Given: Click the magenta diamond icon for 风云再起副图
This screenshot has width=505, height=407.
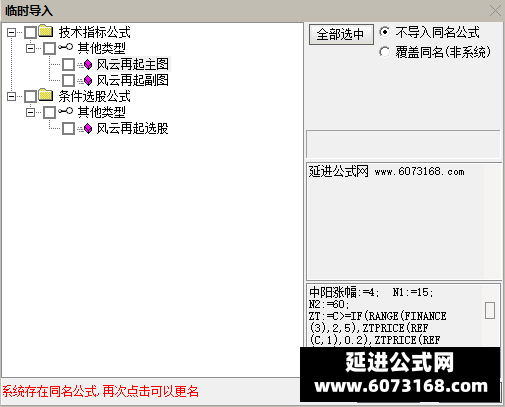Looking at the screenshot, I should click(x=88, y=80).
